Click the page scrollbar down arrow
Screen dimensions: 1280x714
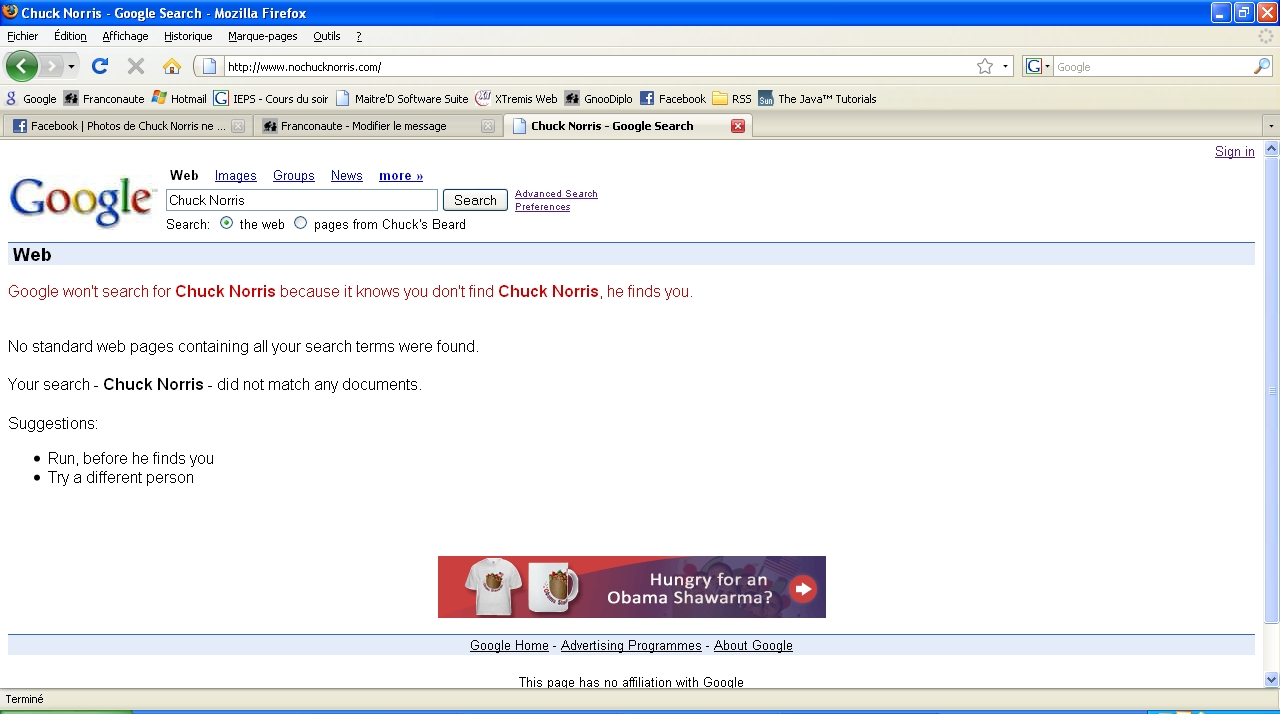tap(1272, 680)
